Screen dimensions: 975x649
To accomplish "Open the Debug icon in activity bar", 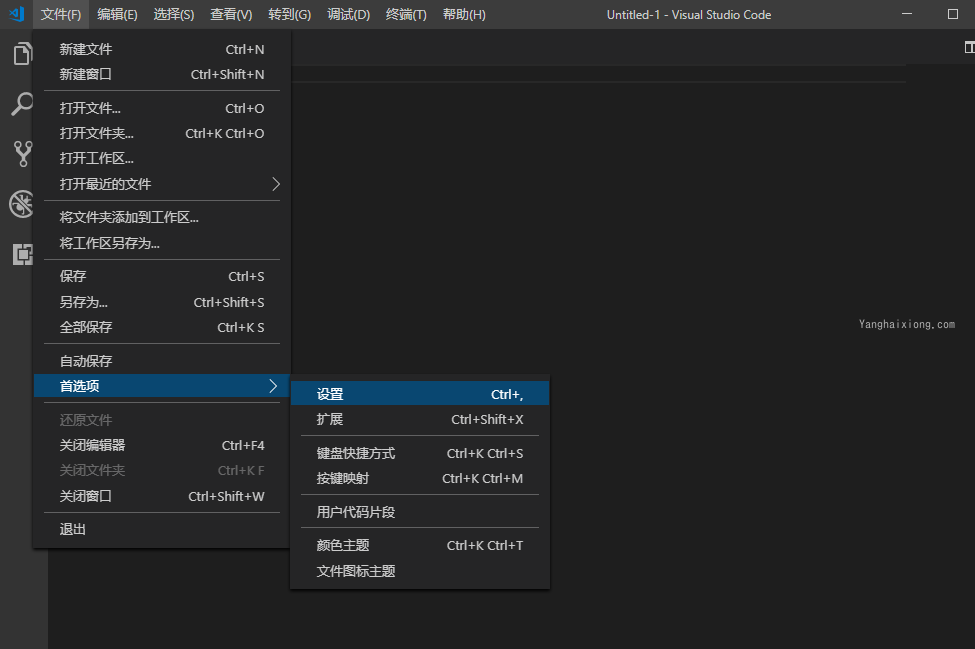I will coord(22,204).
